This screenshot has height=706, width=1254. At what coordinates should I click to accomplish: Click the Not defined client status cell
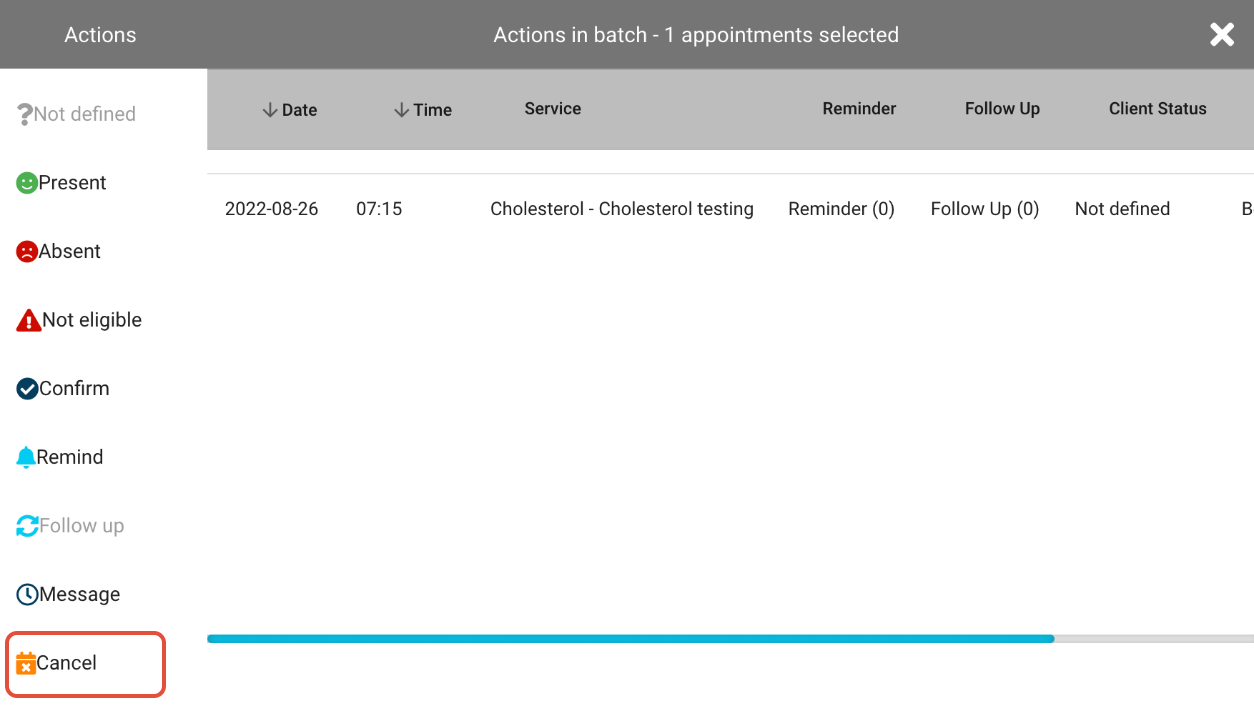(x=1122, y=209)
